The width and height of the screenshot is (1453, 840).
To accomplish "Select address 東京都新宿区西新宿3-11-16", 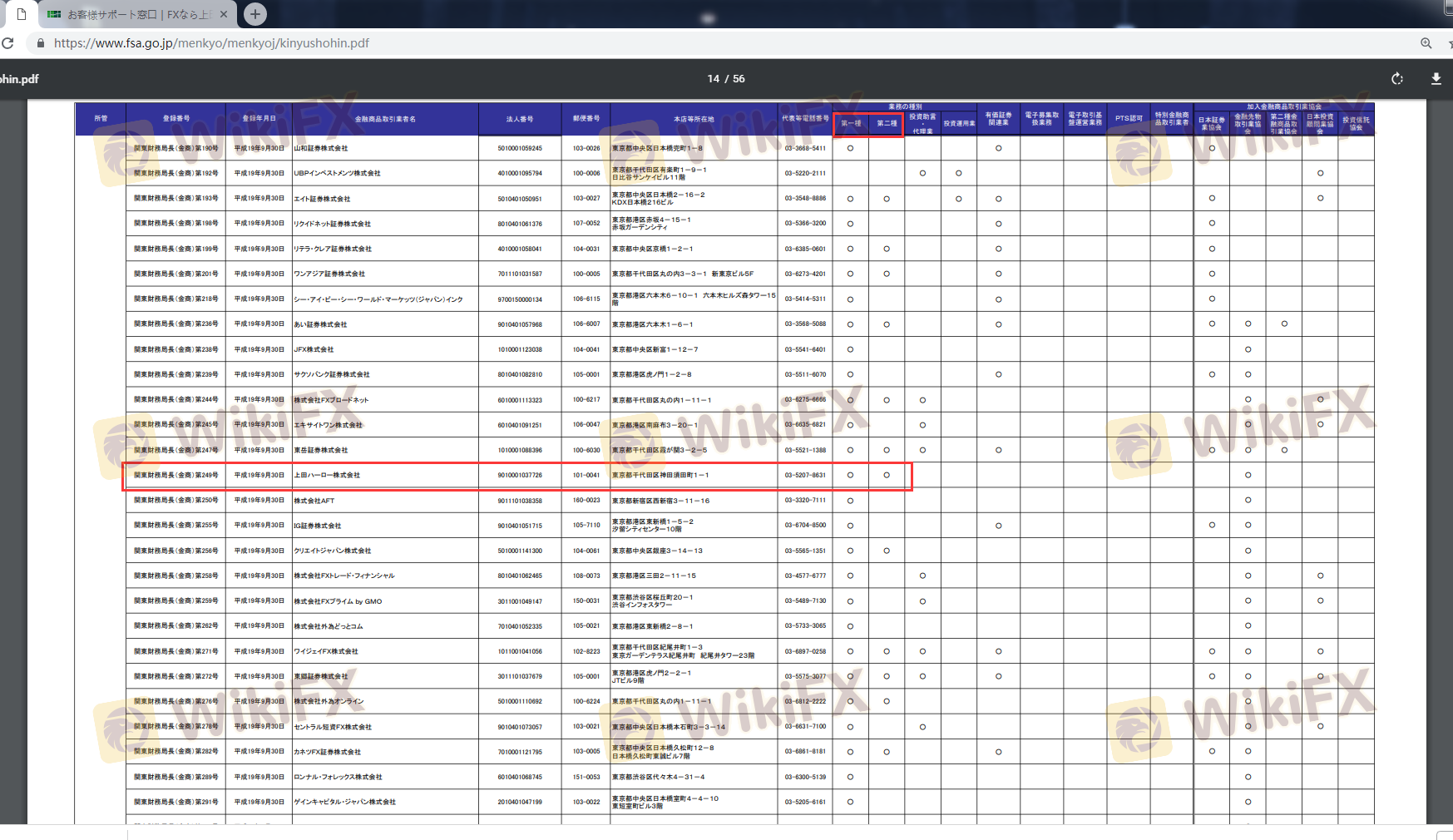I will [661, 501].
